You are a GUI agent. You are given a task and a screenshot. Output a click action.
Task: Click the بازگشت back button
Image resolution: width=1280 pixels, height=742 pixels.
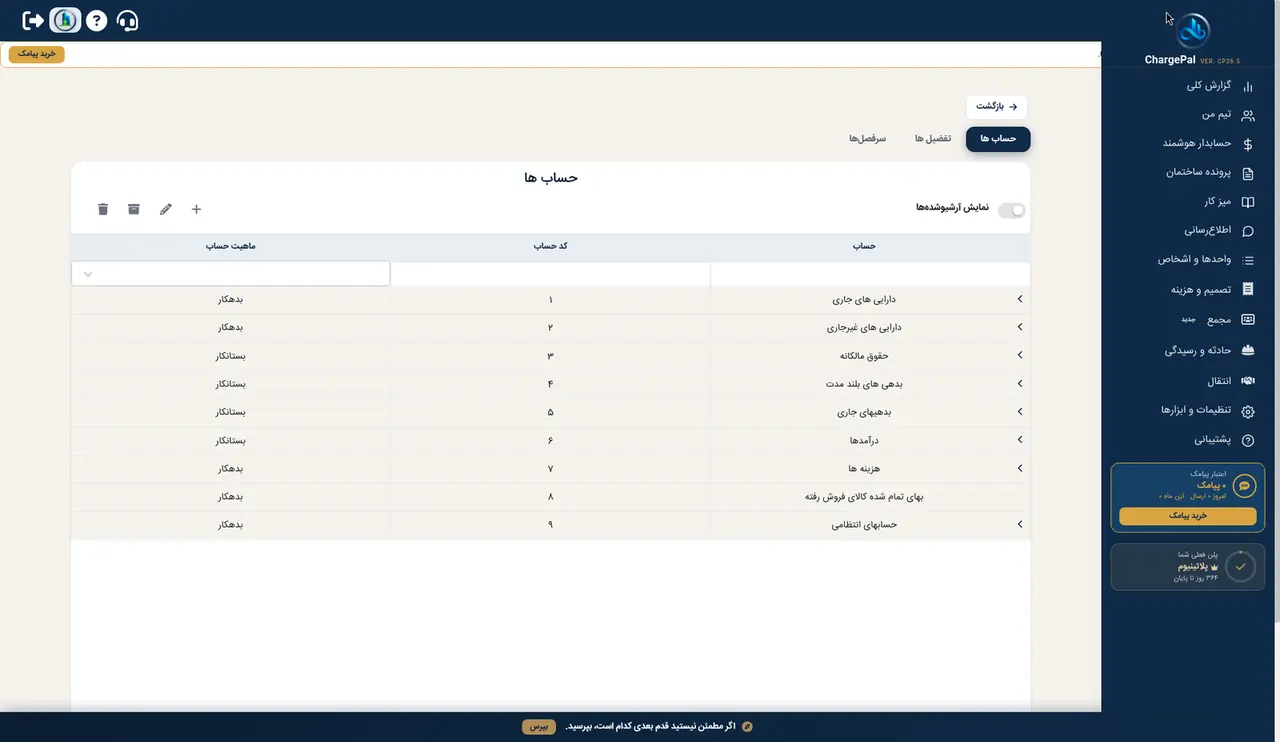[x=997, y=106]
